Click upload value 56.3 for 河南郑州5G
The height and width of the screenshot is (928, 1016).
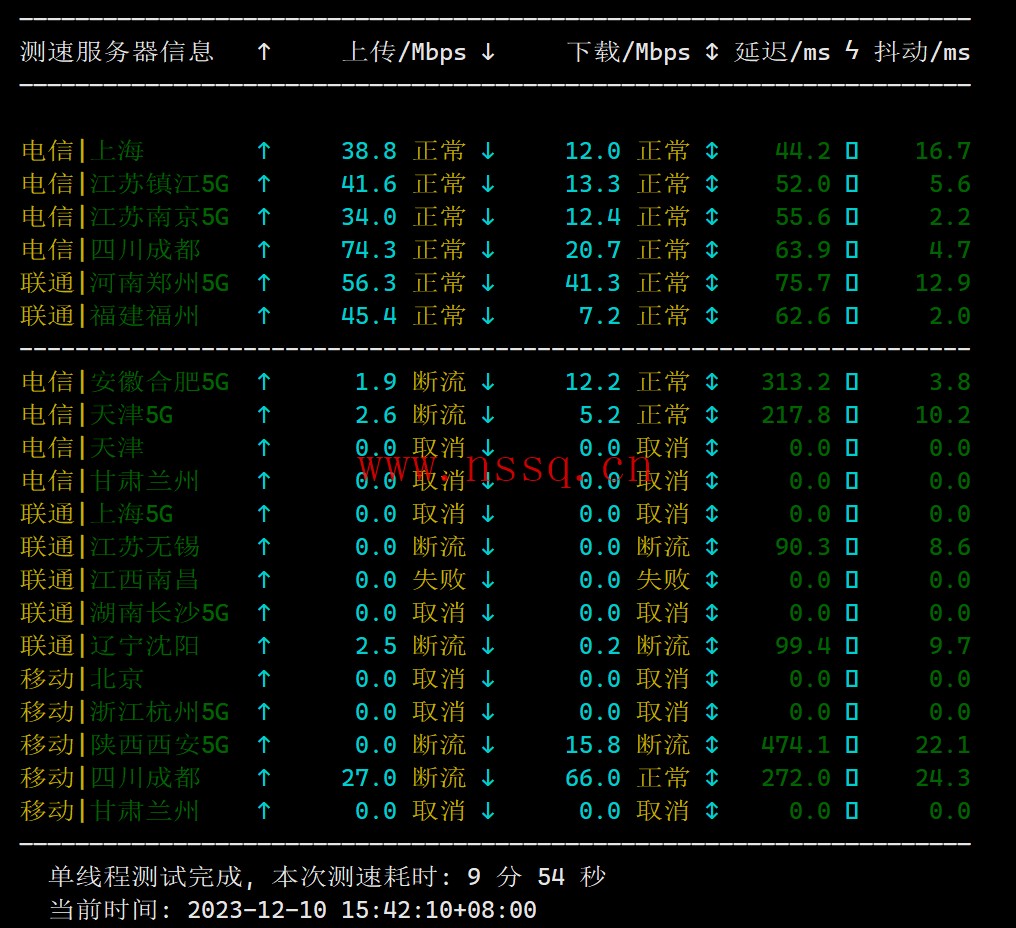coord(369,283)
